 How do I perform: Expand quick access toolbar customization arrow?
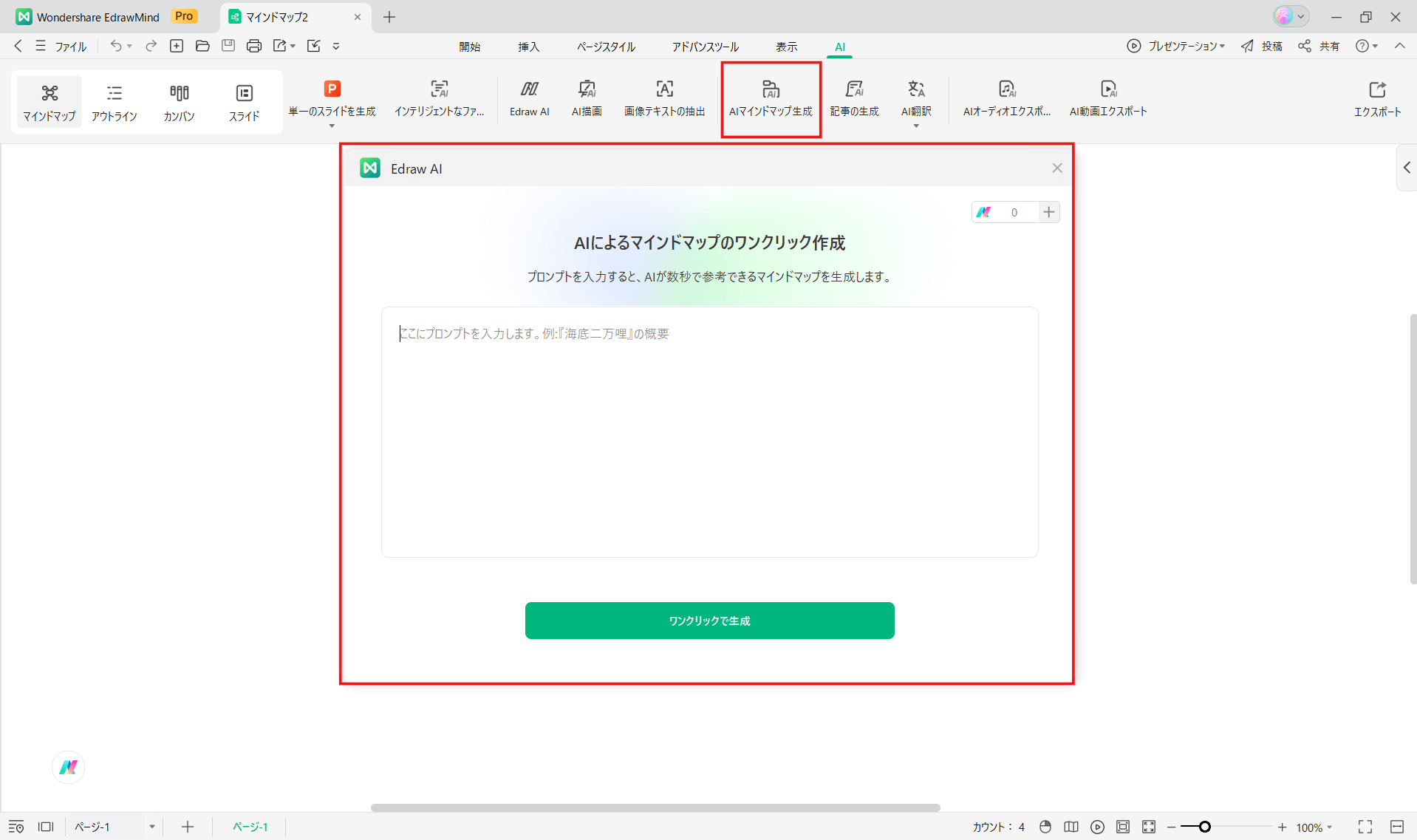pyautogui.click(x=336, y=46)
